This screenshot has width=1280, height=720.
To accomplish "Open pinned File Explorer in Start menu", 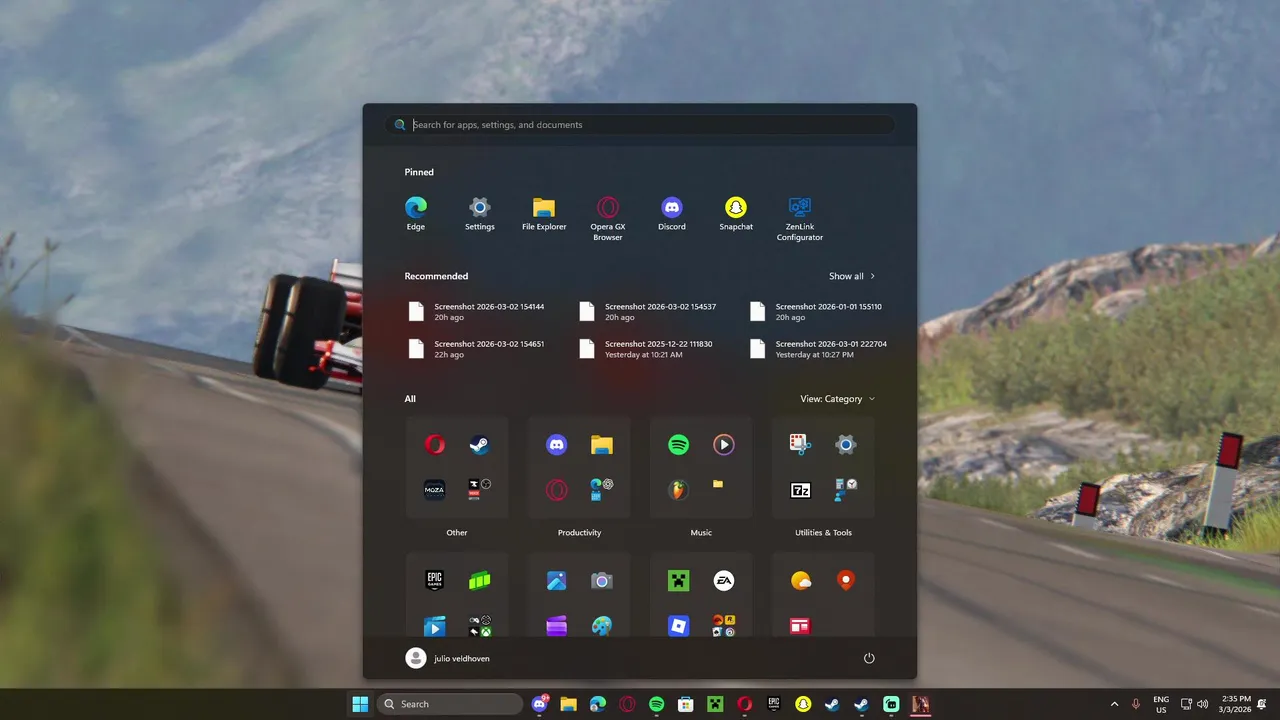I will [x=544, y=214].
